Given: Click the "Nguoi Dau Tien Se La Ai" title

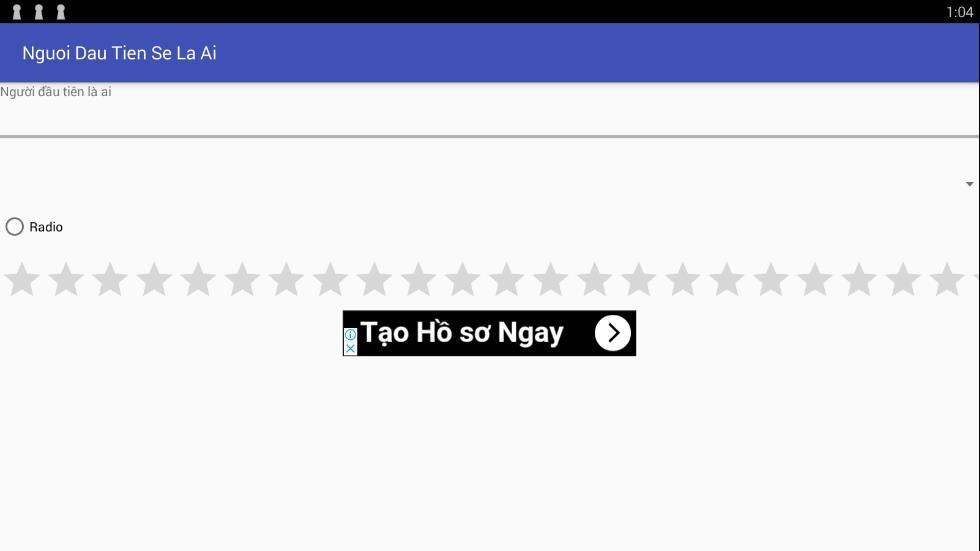Looking at the screenshot, I should tap(119, 53).
